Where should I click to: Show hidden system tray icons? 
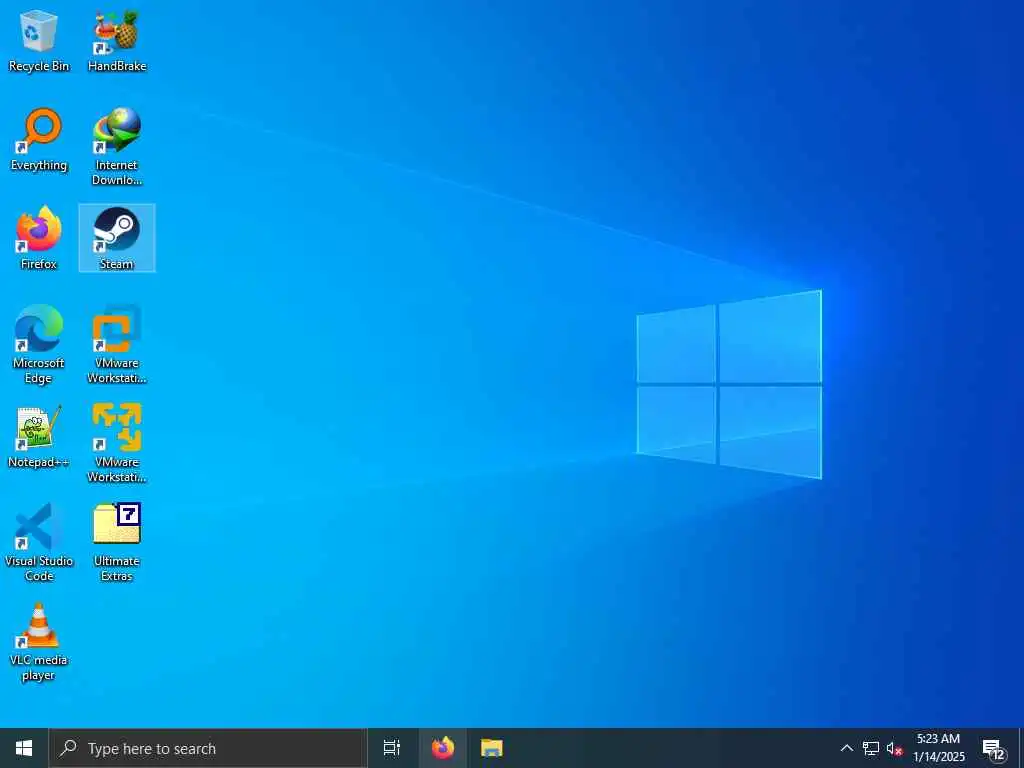[846, 748]
